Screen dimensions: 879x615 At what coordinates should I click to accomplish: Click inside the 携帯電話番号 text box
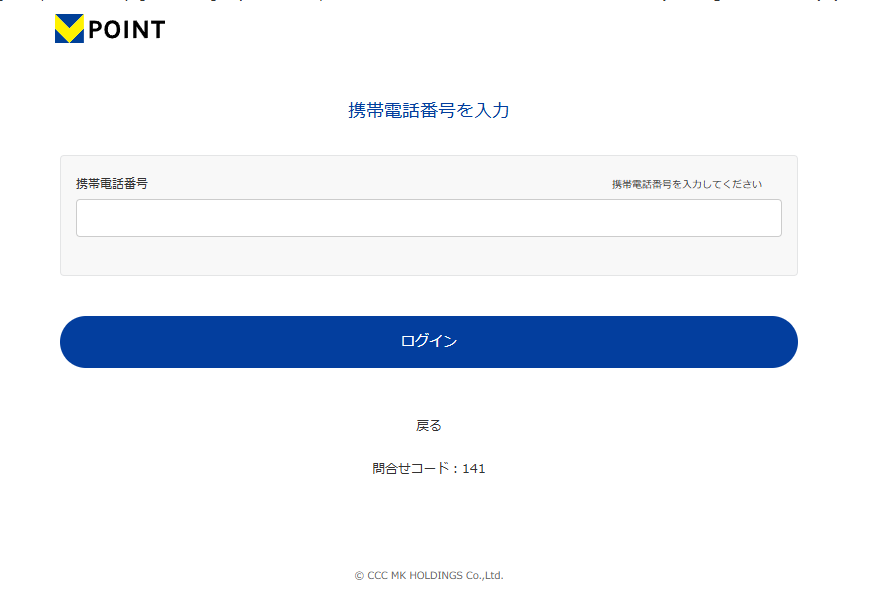pos(428,218)
